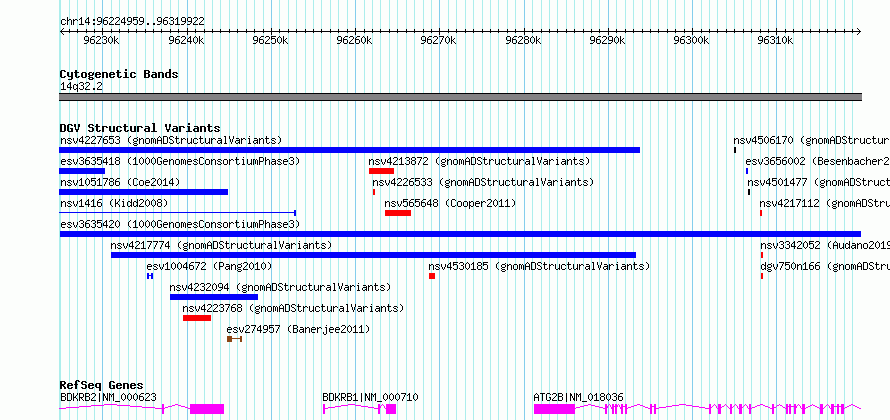
Task: Click the chr14:96224959..96319922 position label
Action: (132, 21)
